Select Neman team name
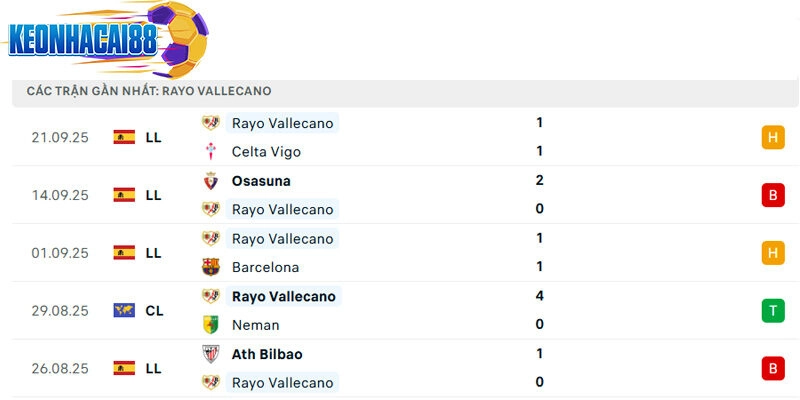 [x=255, y=325]
